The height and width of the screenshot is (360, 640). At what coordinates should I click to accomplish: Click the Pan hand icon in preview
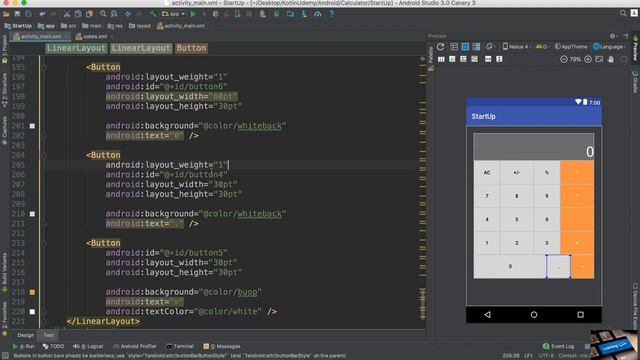click(611, 59)
